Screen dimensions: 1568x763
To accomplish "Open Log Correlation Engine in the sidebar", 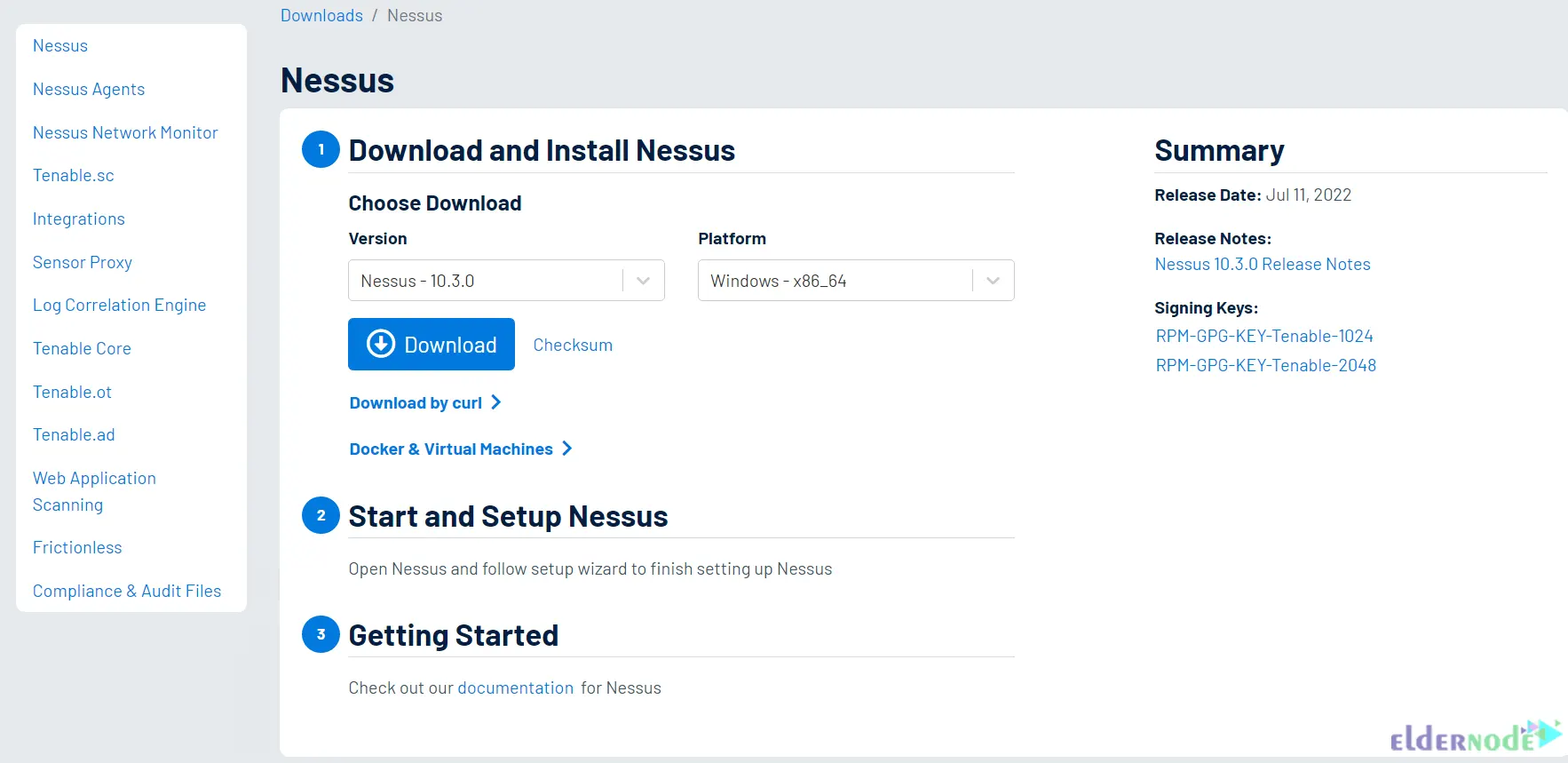I will pyautogui.click(x=120, y=305).
